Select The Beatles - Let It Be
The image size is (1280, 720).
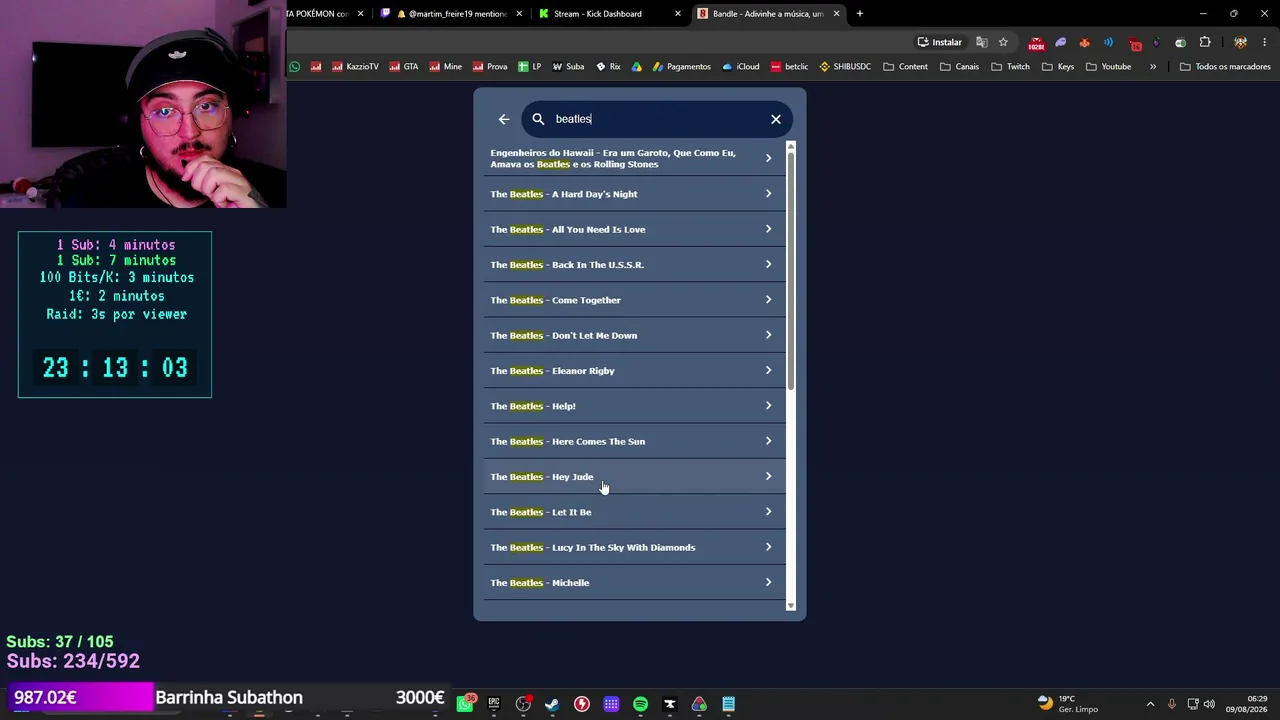click(x=635, y=512)
